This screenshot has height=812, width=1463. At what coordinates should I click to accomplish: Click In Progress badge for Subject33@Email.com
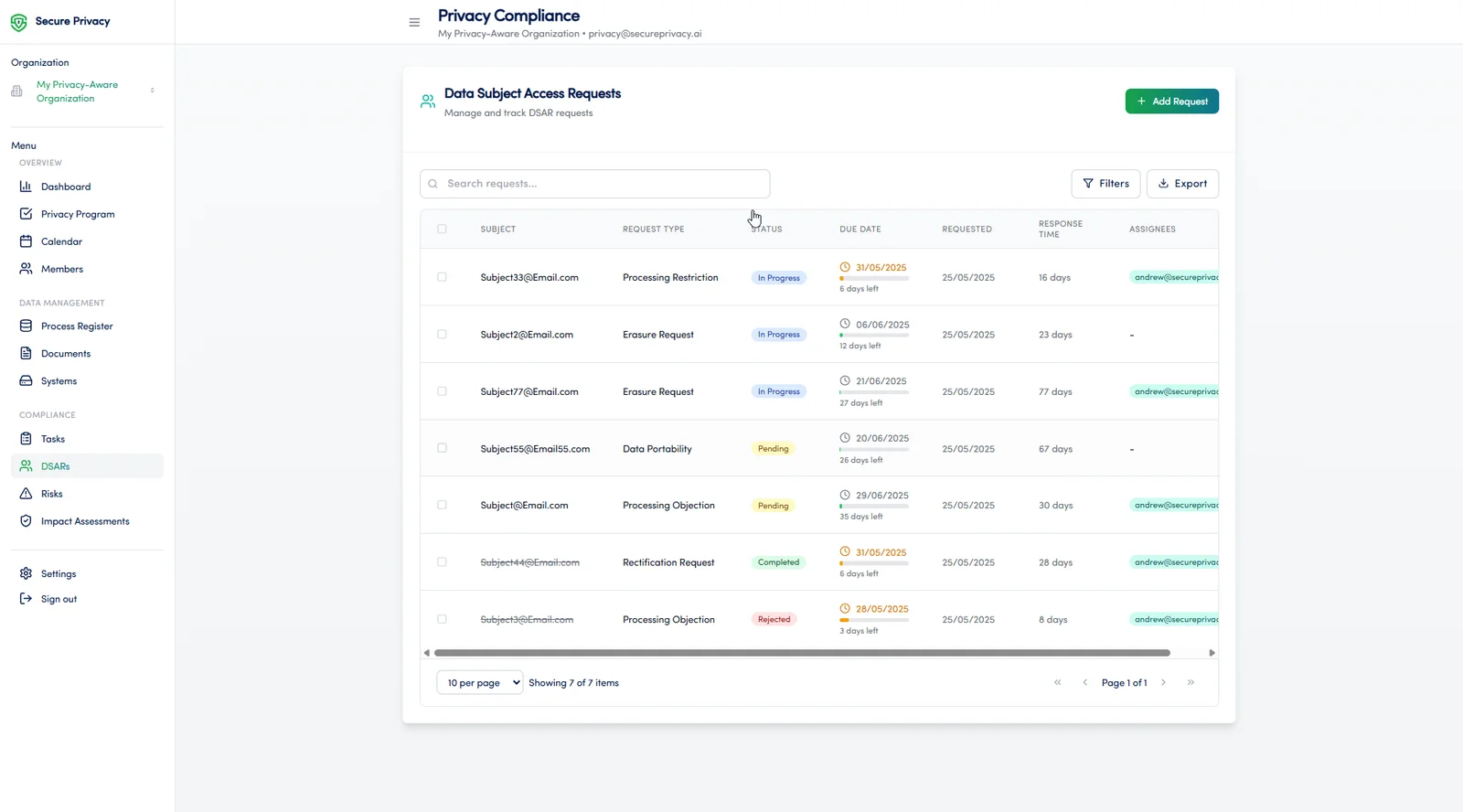[779, 278]
